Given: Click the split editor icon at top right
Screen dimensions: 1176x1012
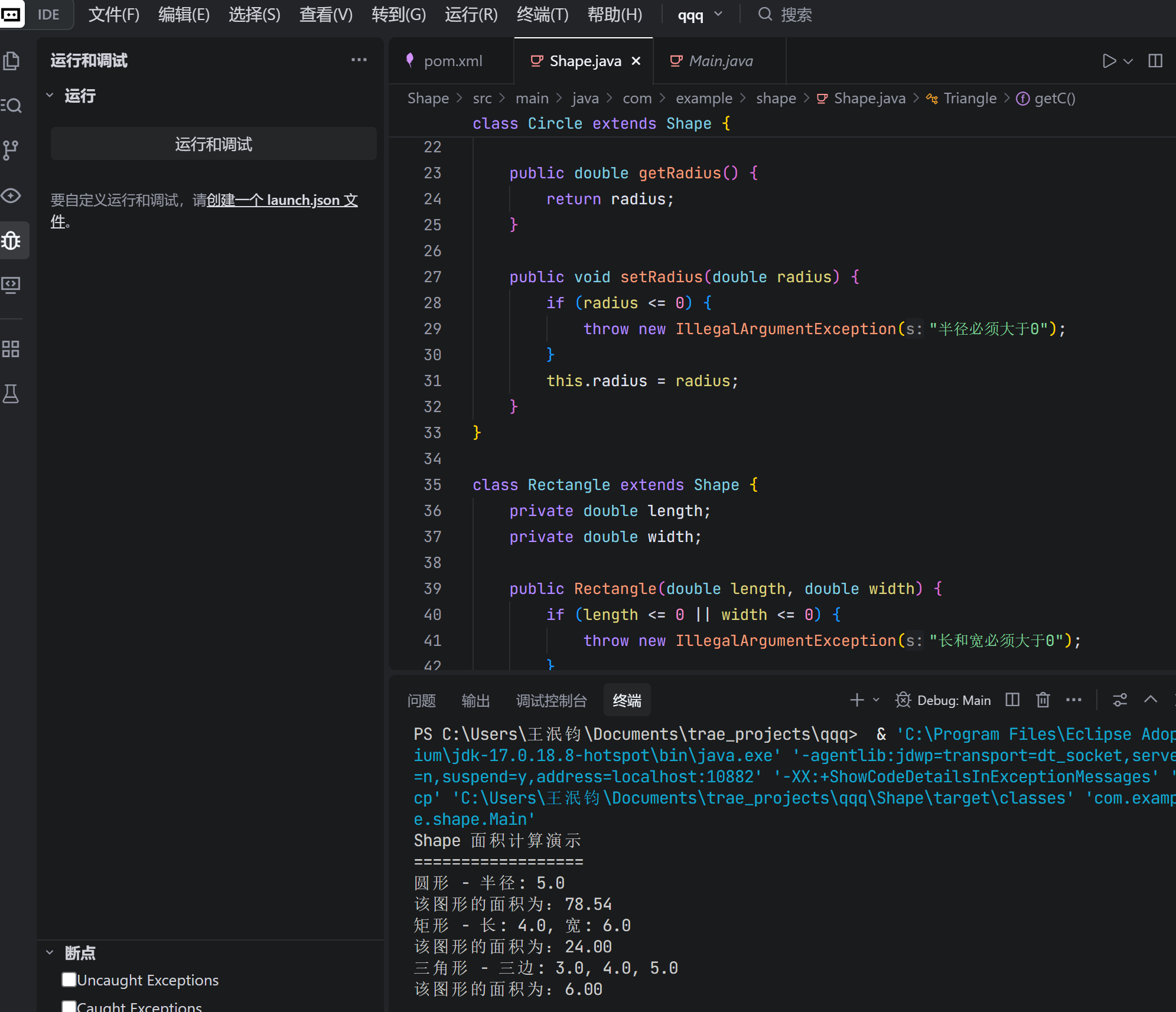Looking at the screenshot, I should point(1155,61).
